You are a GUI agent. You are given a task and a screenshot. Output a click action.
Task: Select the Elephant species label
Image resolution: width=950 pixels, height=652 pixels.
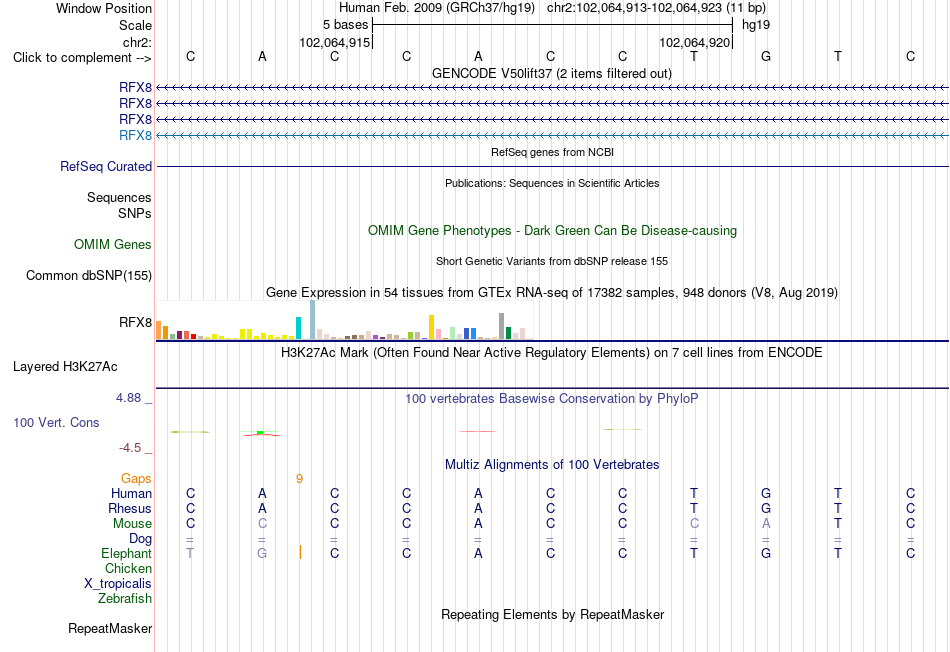coord(127,553)
